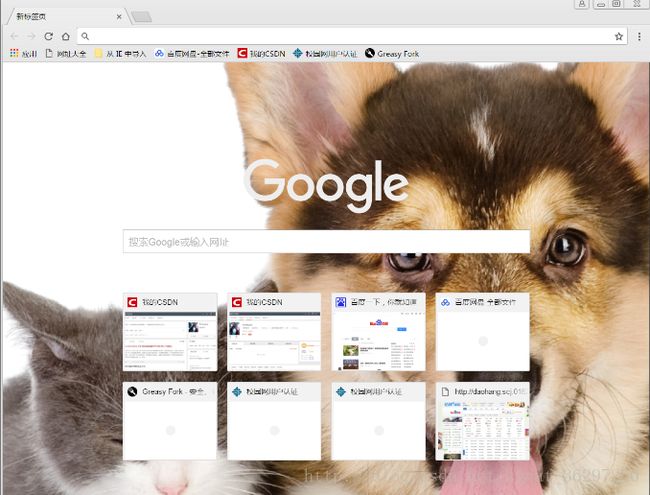Open the 网址大全 bookmark
Viewport: 650px width, 495px height.
[x=66, y=53]
